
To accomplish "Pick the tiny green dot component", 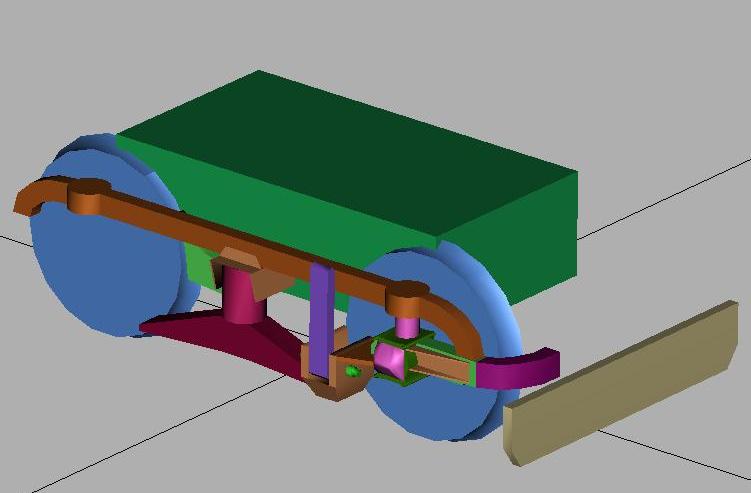I will coord(352,371).
